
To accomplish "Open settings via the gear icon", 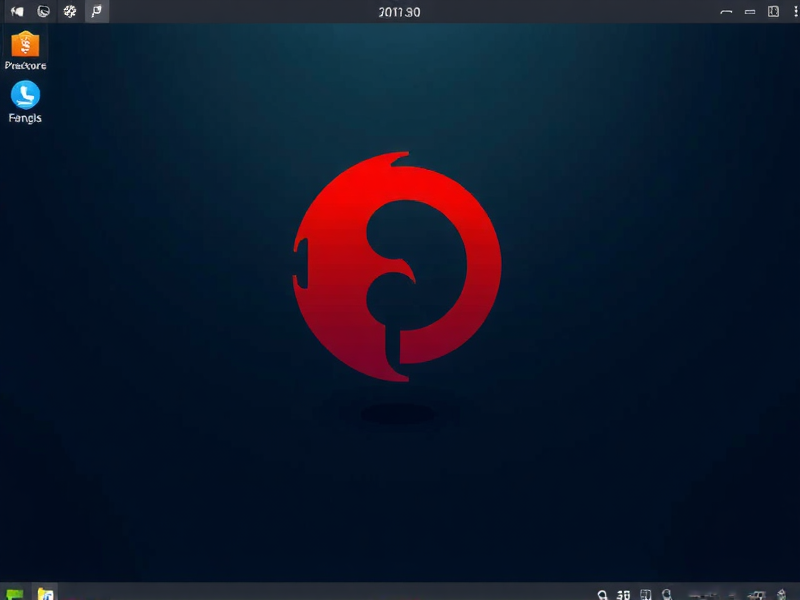I will point(70,11).
